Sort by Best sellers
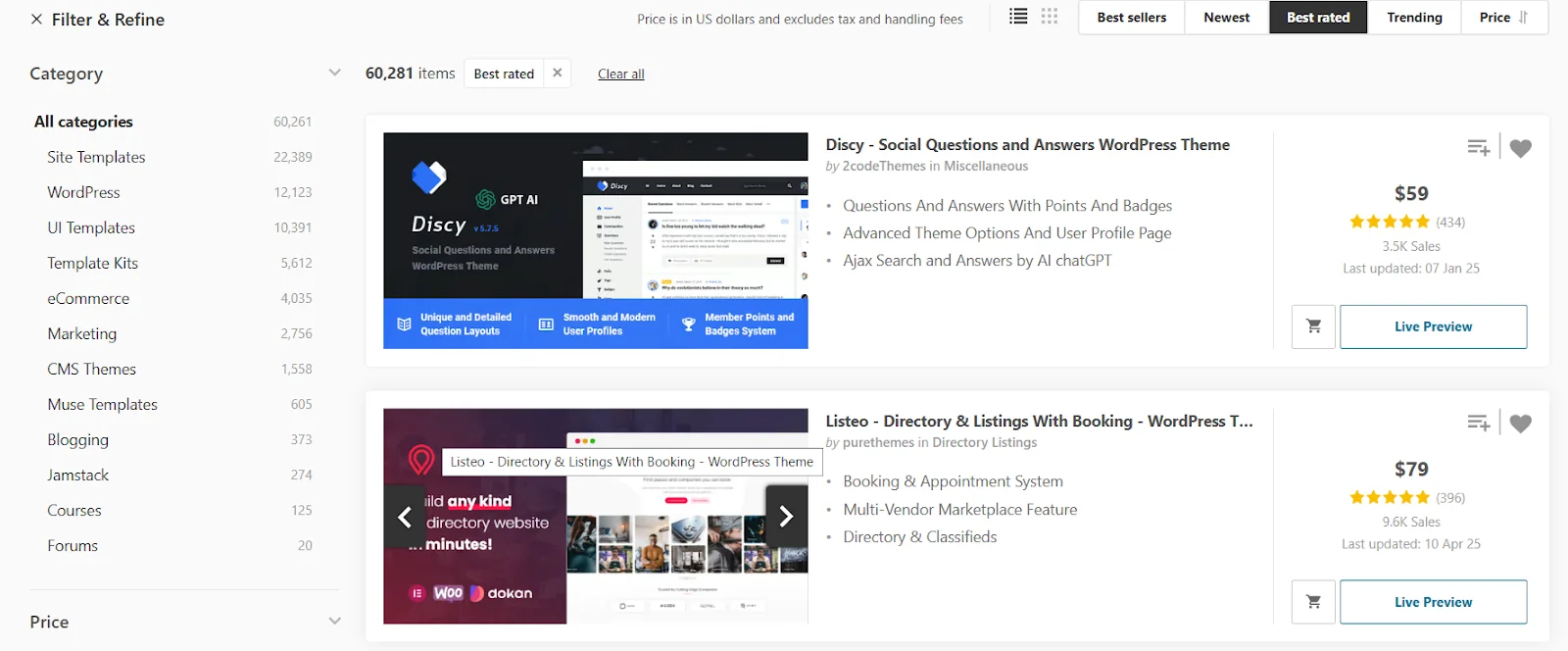This screenshot has height=651, width=1568. 1132,18
